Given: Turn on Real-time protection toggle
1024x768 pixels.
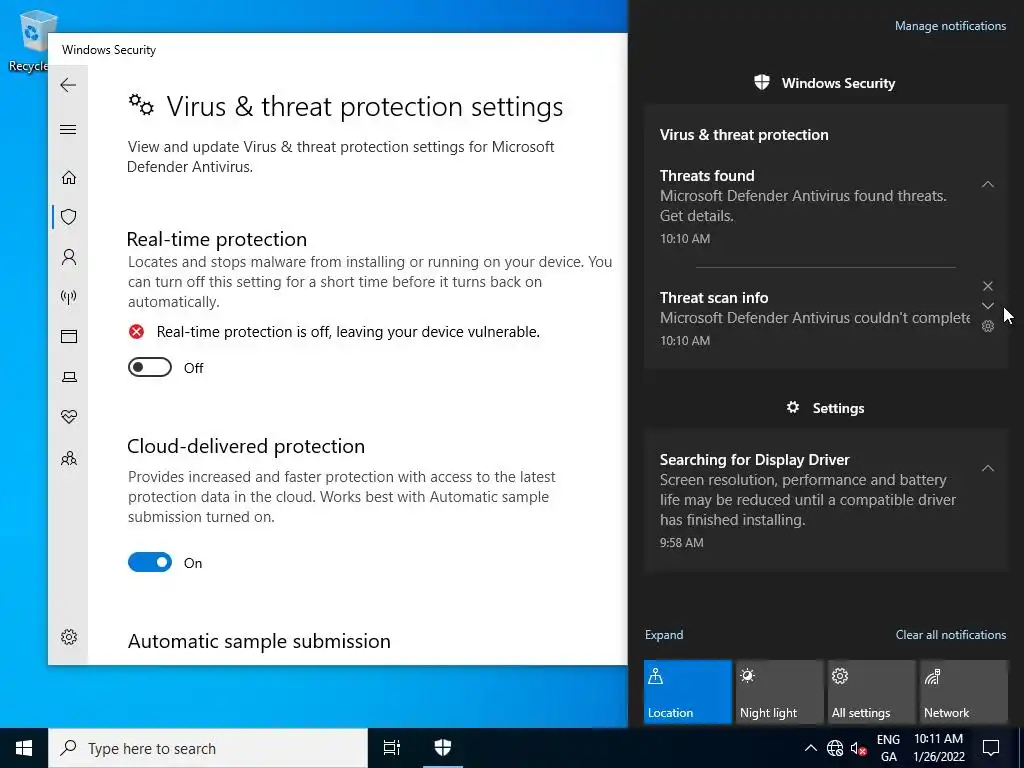Looking at the screenshot, I should tap(150, 368).
